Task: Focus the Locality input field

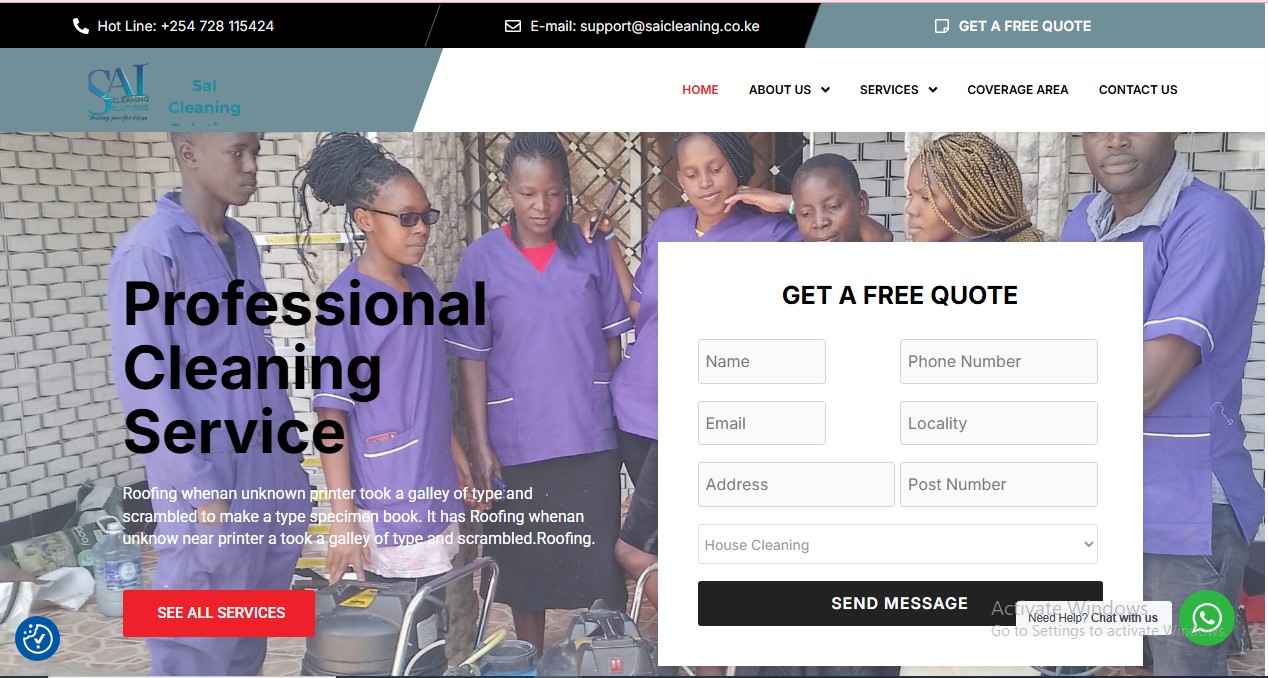Action: [999, 423]
